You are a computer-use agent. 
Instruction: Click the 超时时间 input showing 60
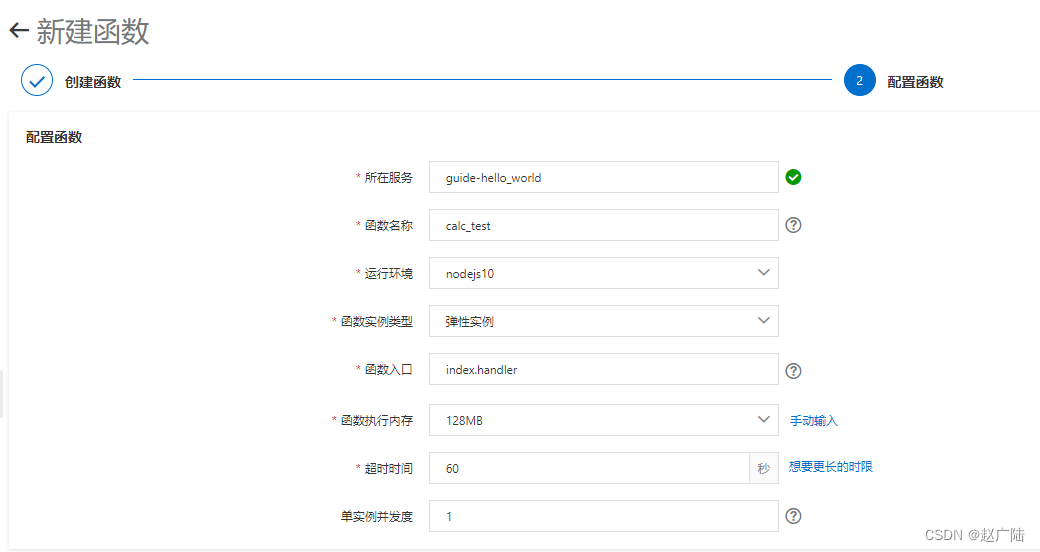[589, 468]
